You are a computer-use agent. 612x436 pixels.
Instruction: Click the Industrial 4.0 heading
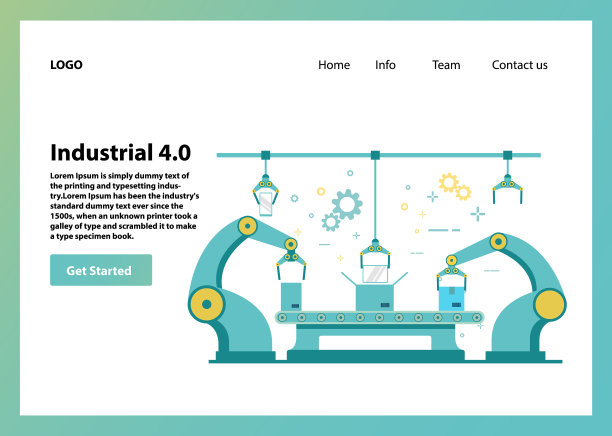pos(120,153)
